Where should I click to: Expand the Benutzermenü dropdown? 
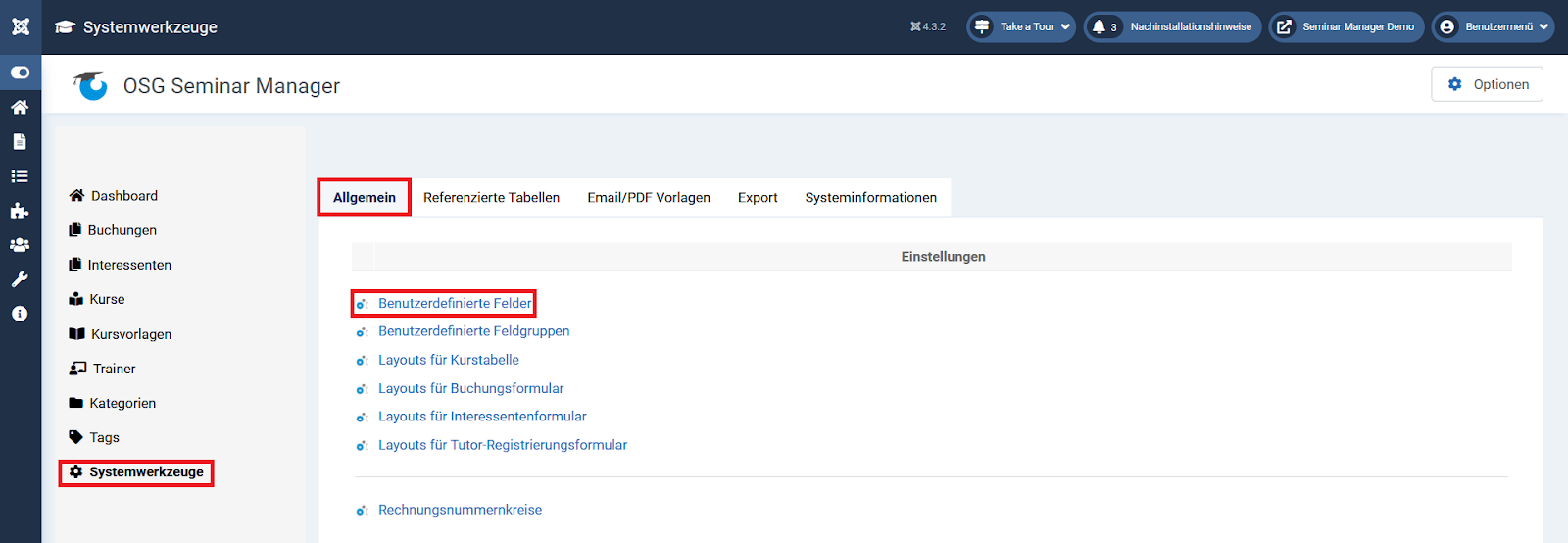(x=1493, y=26)
